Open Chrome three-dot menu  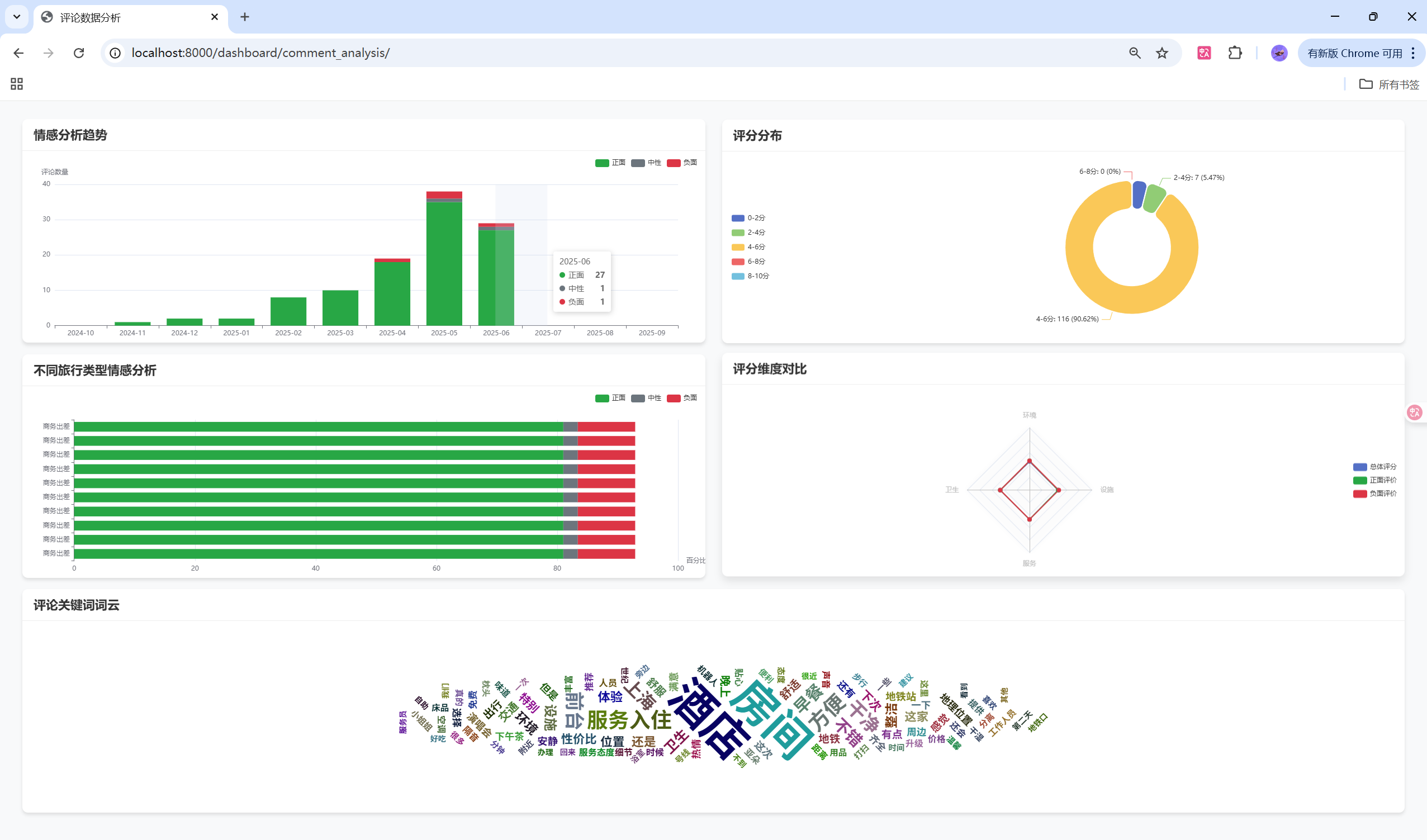[x=1414, y=53]
